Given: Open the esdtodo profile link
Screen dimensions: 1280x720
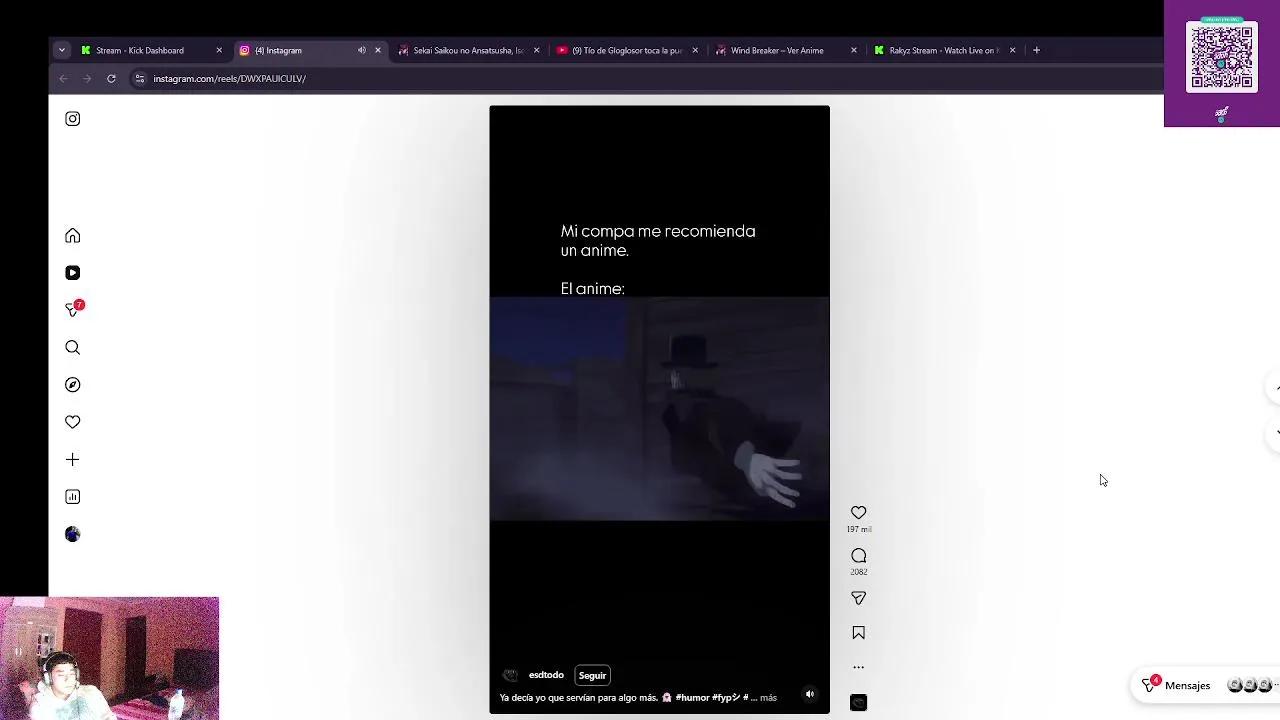Looking at the screenshot, I should tap(546, 675).
